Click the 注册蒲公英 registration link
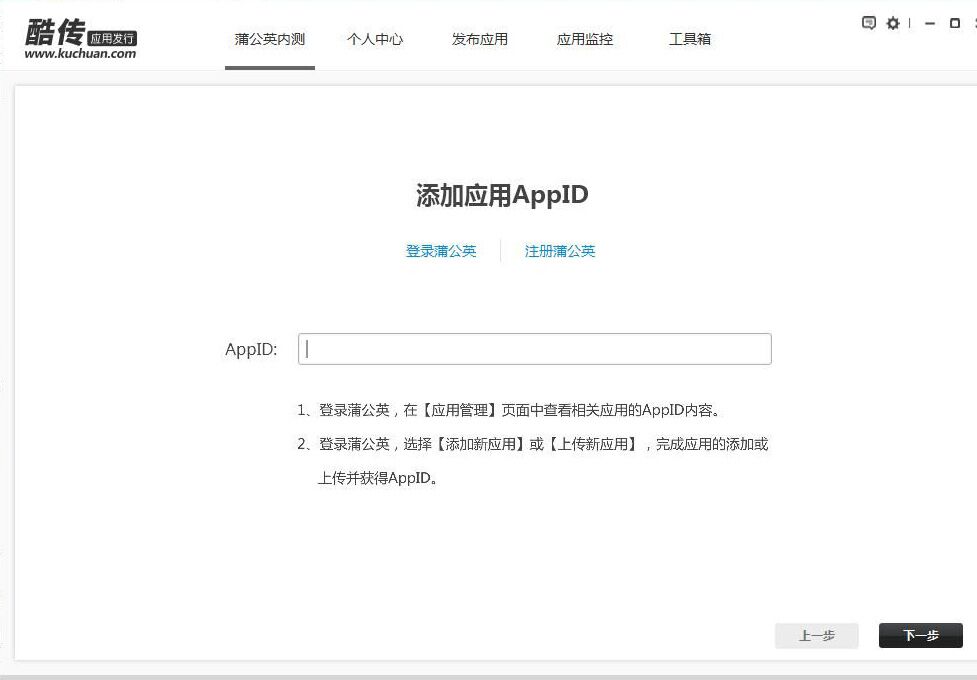 (559, 251)
